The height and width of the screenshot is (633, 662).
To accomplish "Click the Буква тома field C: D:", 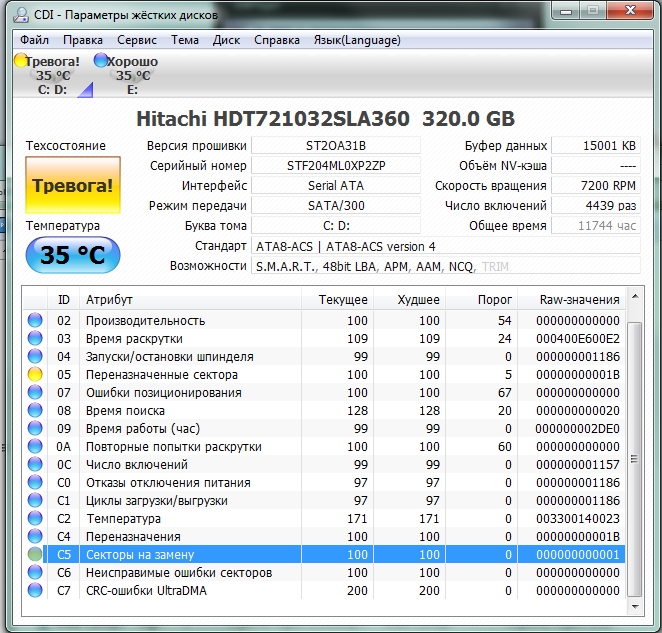I will tap(336, 225).
